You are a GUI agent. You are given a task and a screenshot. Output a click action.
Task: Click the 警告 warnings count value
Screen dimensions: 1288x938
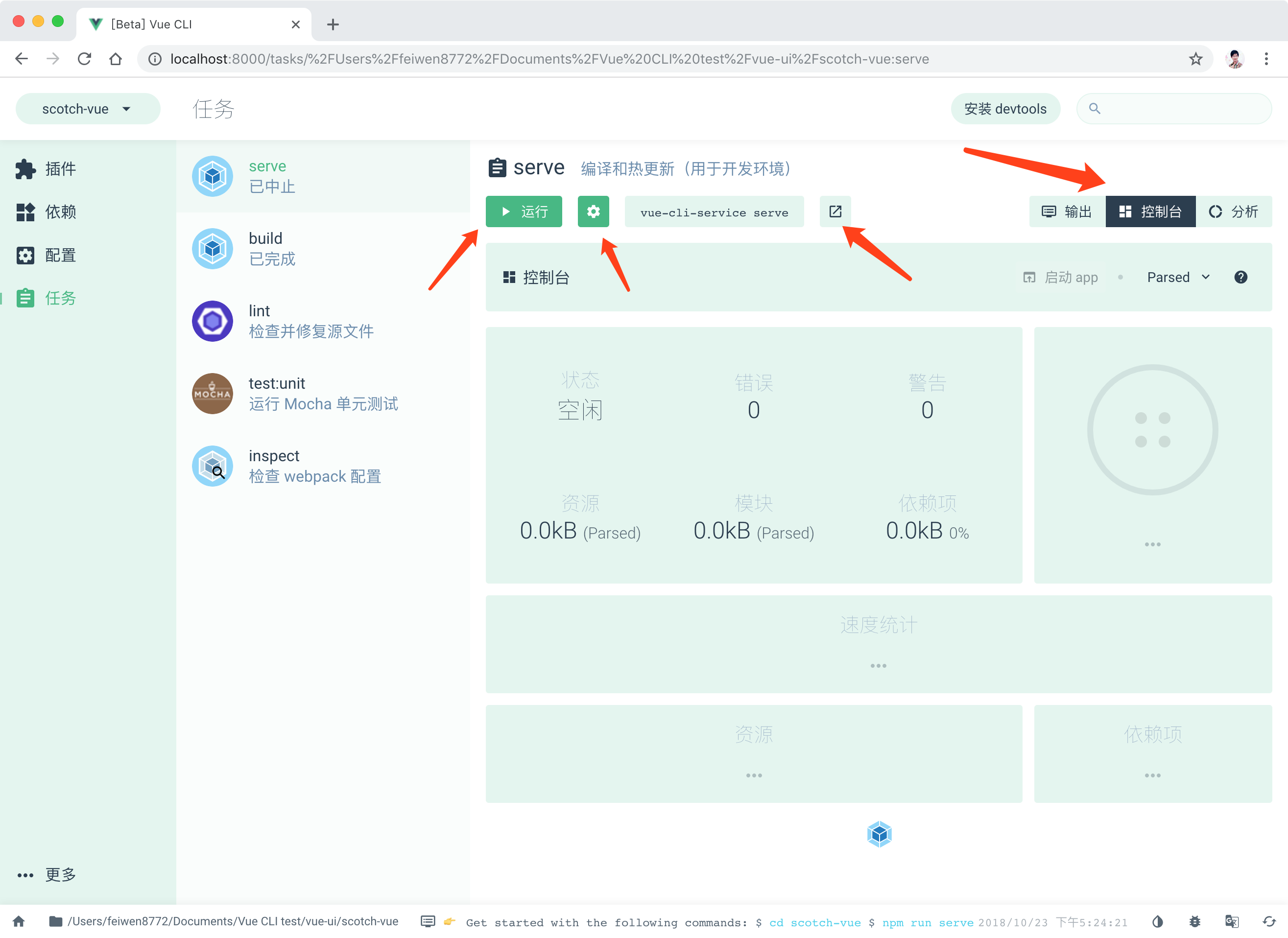point(927,409)
